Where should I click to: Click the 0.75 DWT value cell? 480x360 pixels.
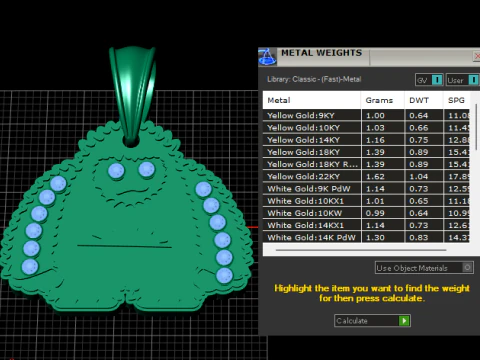[x=424, y=140]
